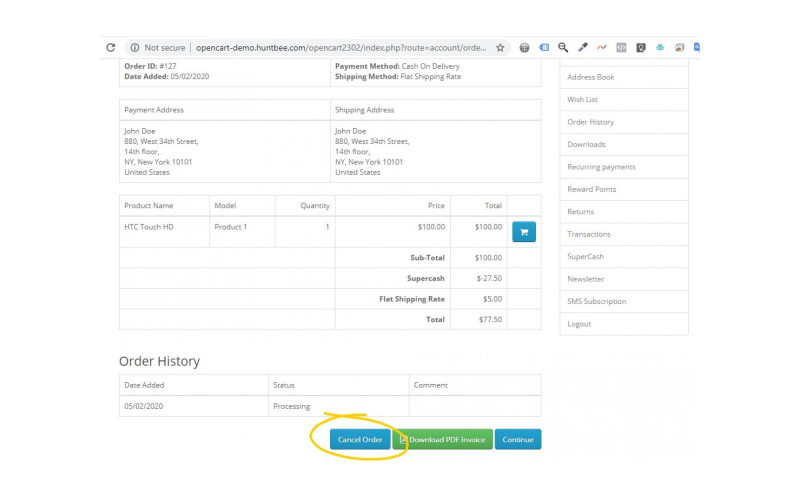Open SuperCash from the sidebar menu
The image size is (800, 500).
585,256
